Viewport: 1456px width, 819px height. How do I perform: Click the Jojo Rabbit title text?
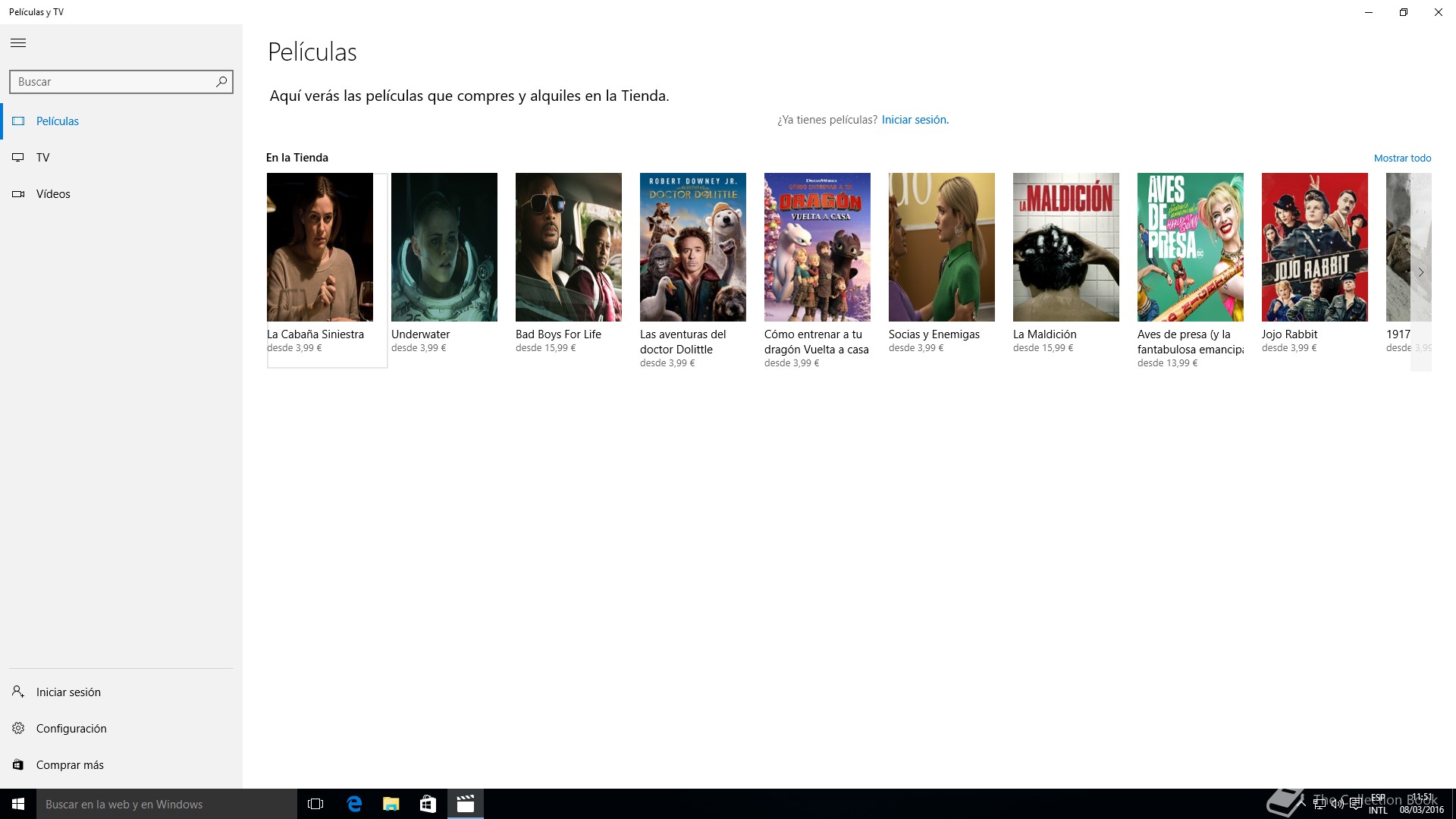point(1289,334)
